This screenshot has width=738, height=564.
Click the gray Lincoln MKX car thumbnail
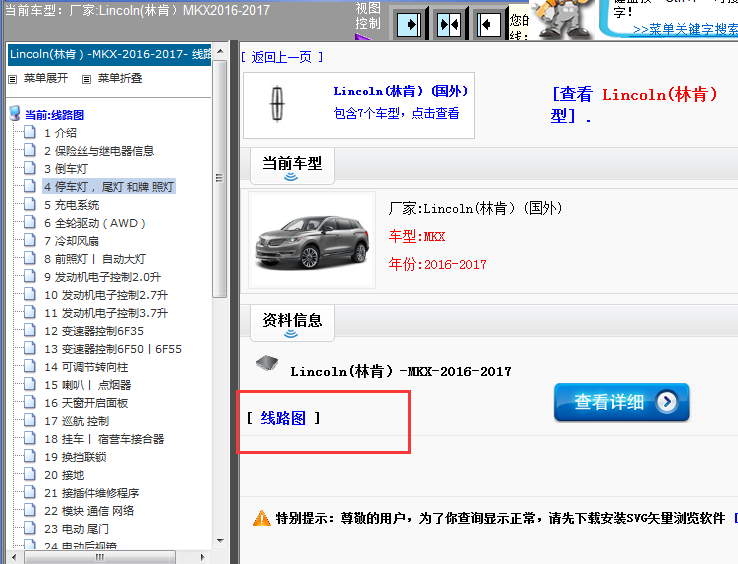coord(313,241)
